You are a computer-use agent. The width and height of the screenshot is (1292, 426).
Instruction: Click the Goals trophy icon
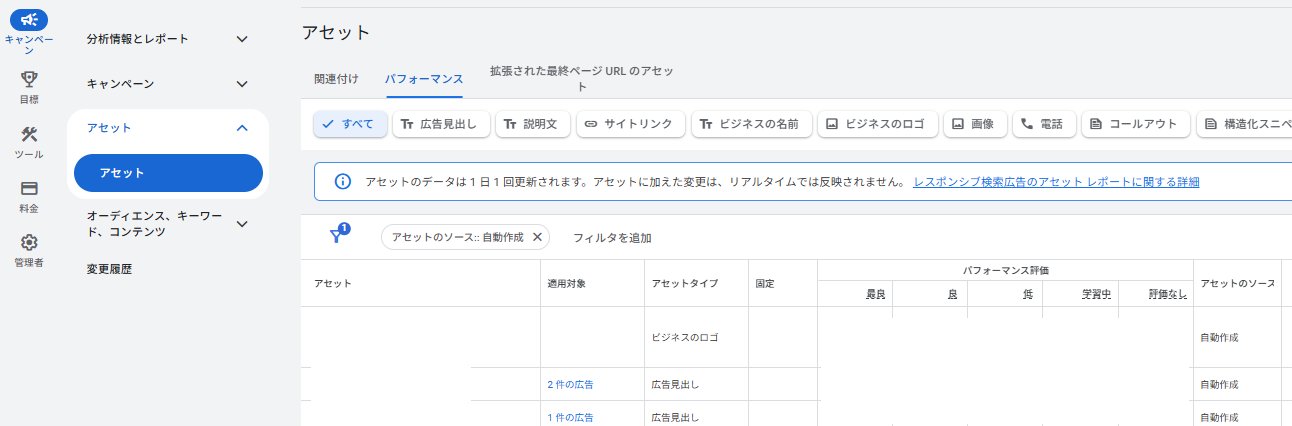[29, 79]
